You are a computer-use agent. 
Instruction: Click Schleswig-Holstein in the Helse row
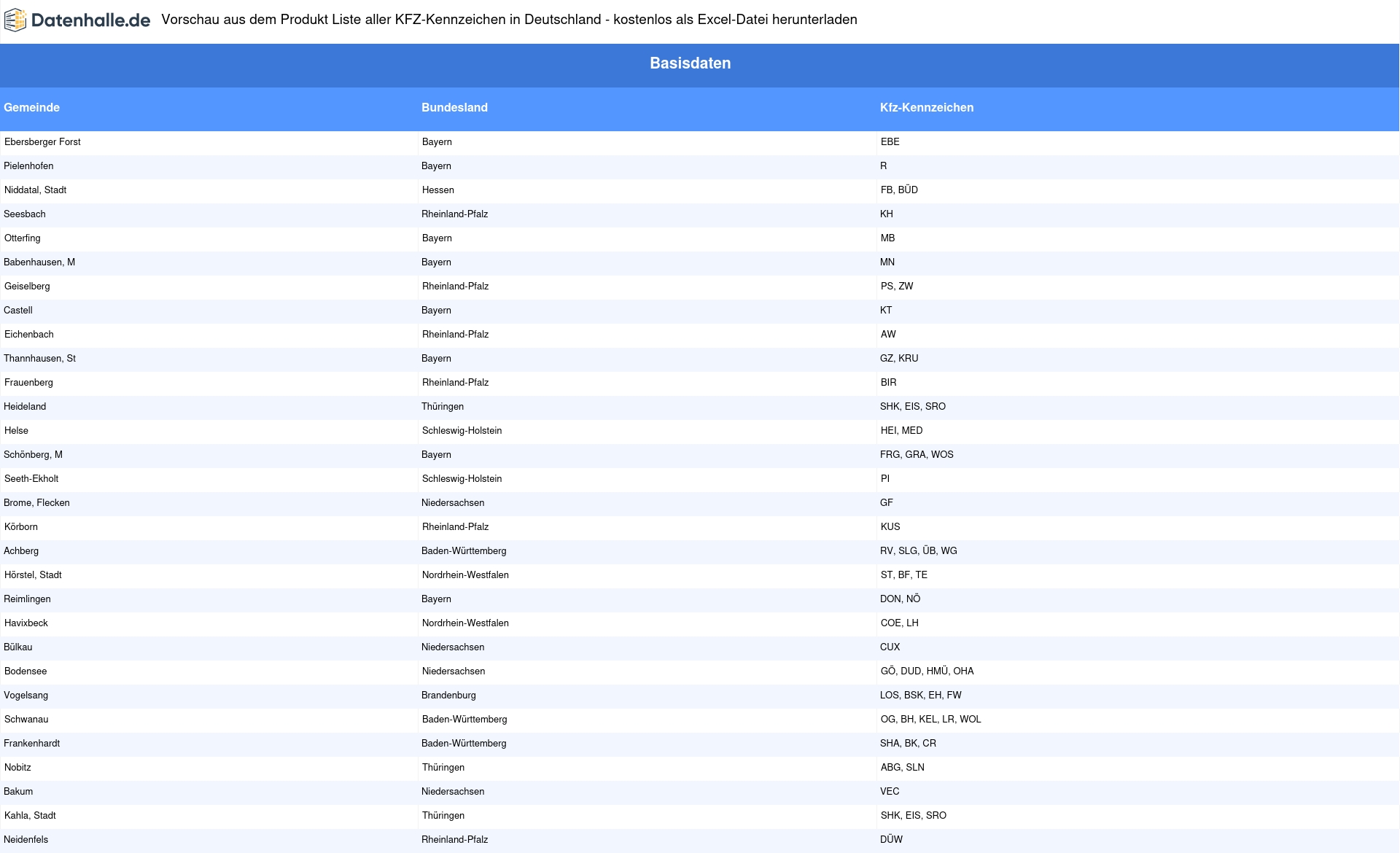click(x=462, y=431)
